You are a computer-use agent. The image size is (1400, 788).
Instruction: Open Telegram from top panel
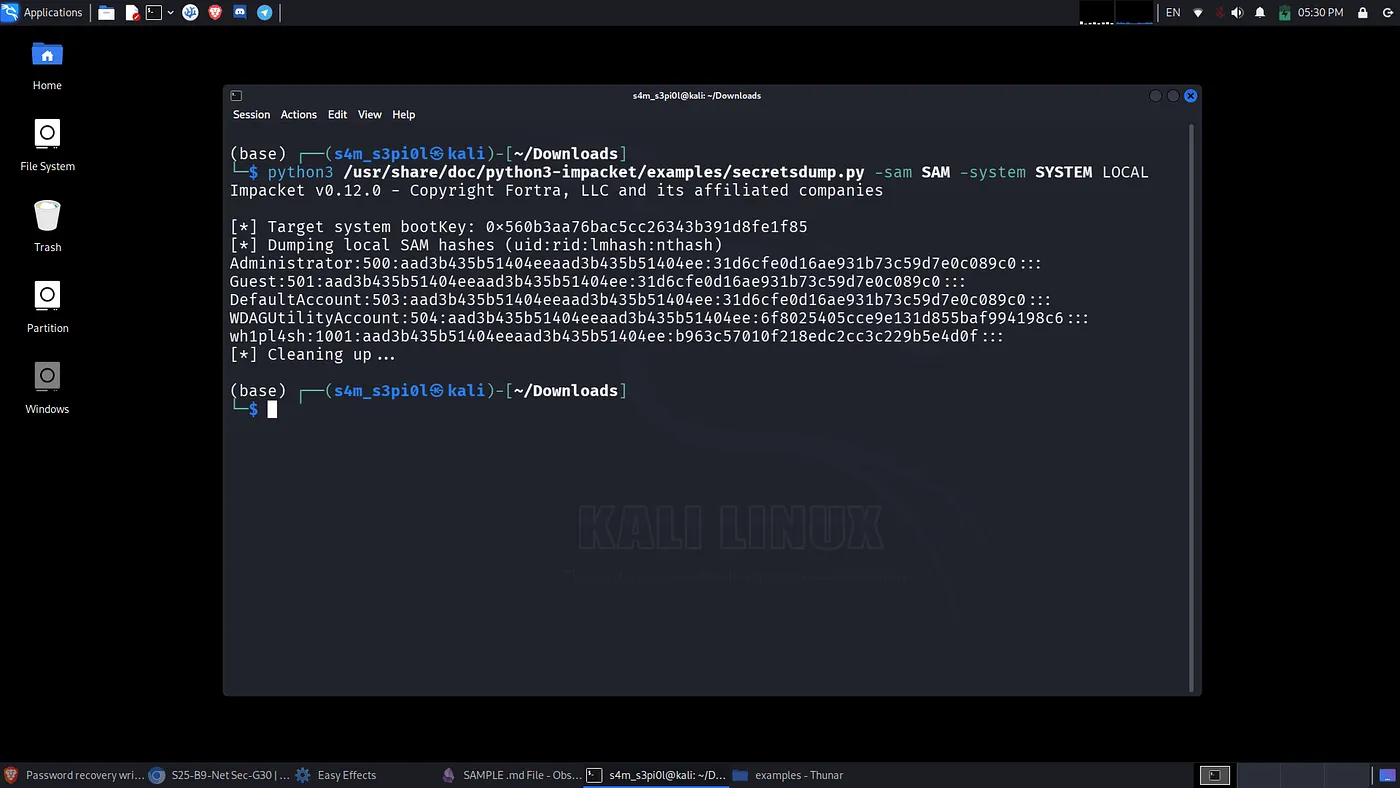pyautogui.click(x=264, y=13)
